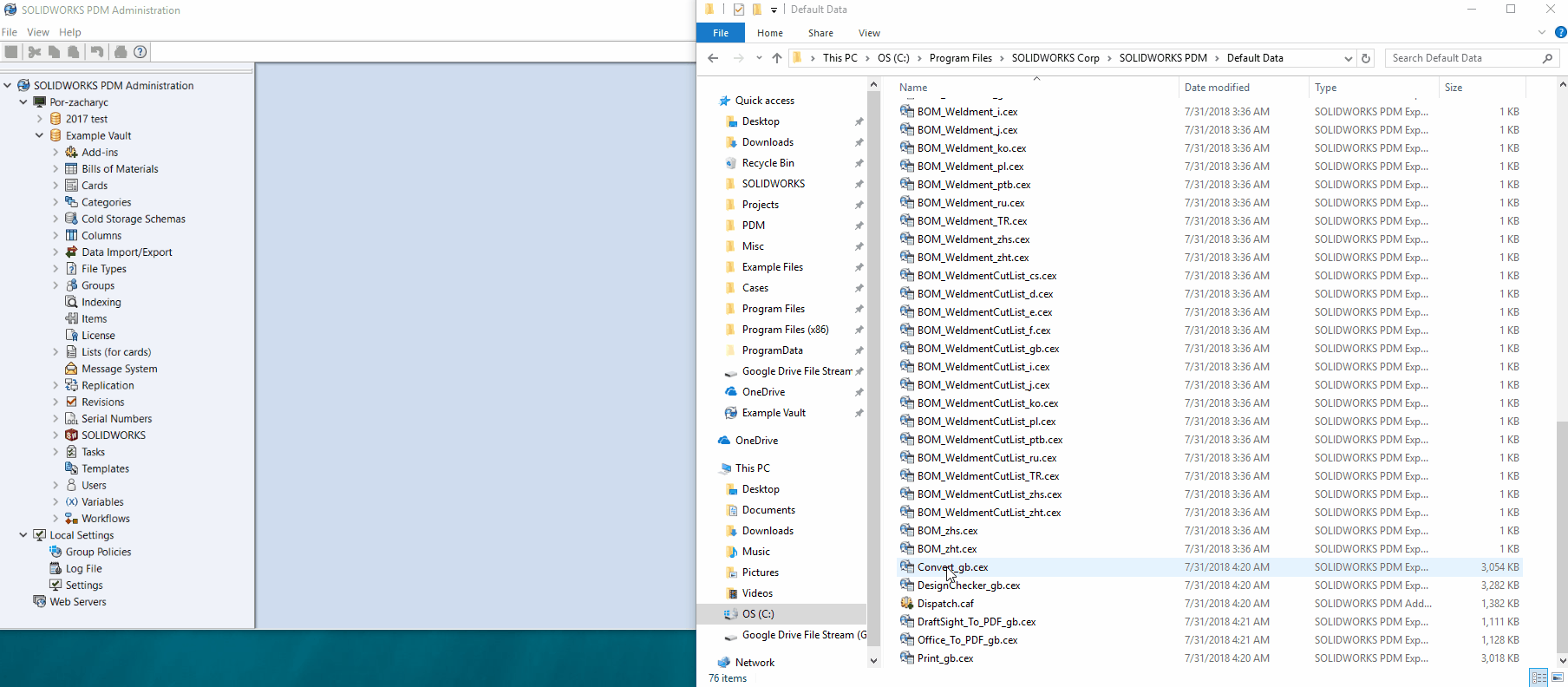Click SOLIDWORKS Corp in the breadcrumb path
Image resolution: width=1568 pixels, height=687 pixels.
[1055, 58]
